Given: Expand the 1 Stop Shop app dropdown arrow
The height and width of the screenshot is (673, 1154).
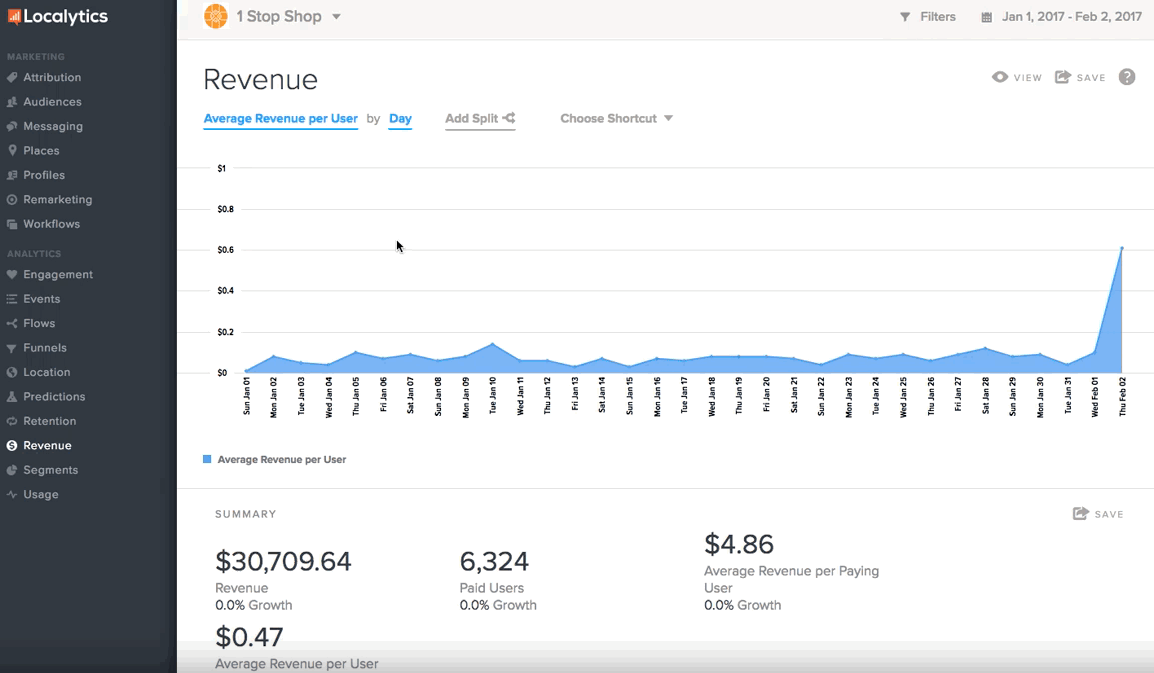Looking at the screenshot, I should 336,17.
